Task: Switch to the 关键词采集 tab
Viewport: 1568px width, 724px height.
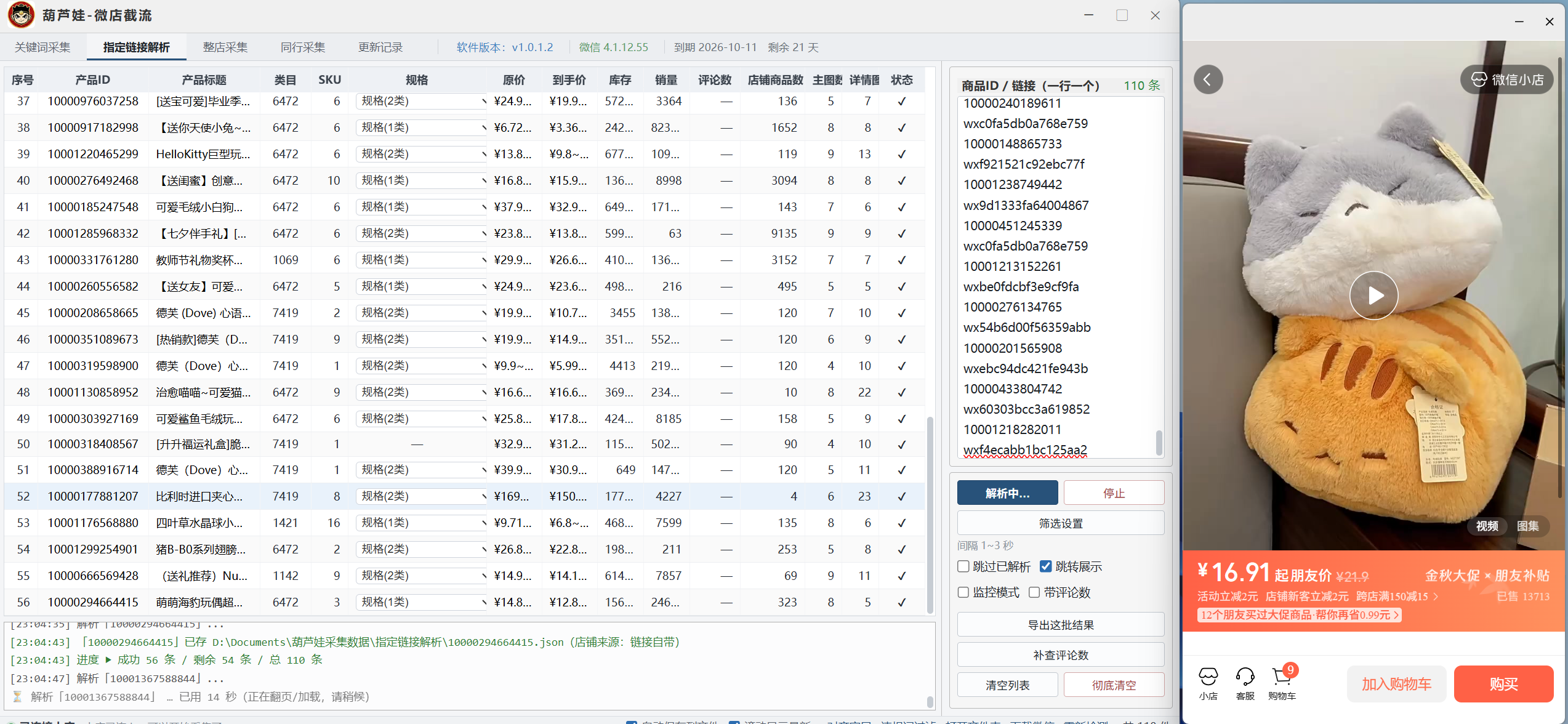Action: coord(42,47)
